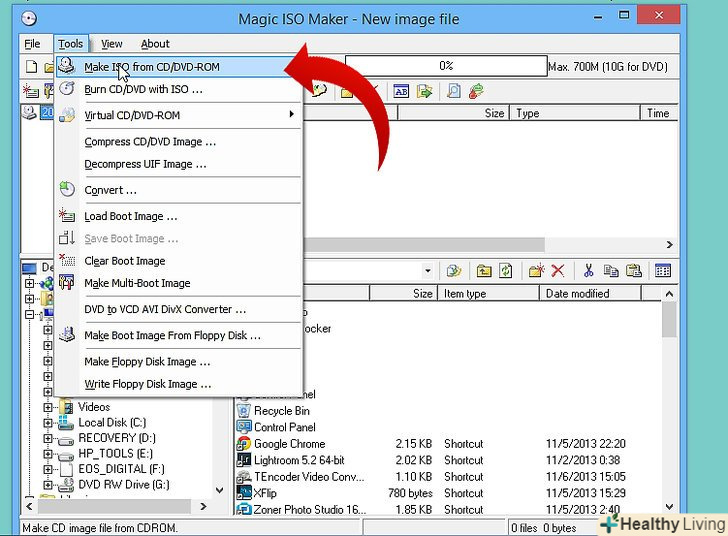728x536 pixels.
Task: Click the magnifier document properties icon
Action: 453,91
